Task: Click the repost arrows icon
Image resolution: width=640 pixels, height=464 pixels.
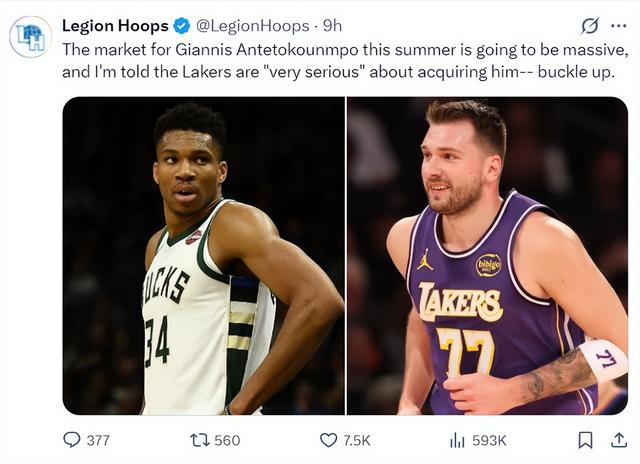Action: [199, 440]
